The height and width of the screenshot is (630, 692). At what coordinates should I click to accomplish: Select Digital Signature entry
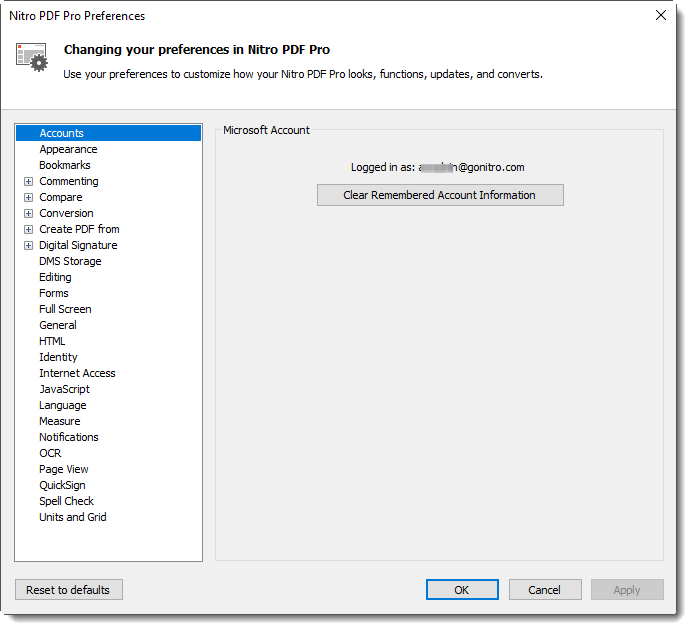click(78, 246)
